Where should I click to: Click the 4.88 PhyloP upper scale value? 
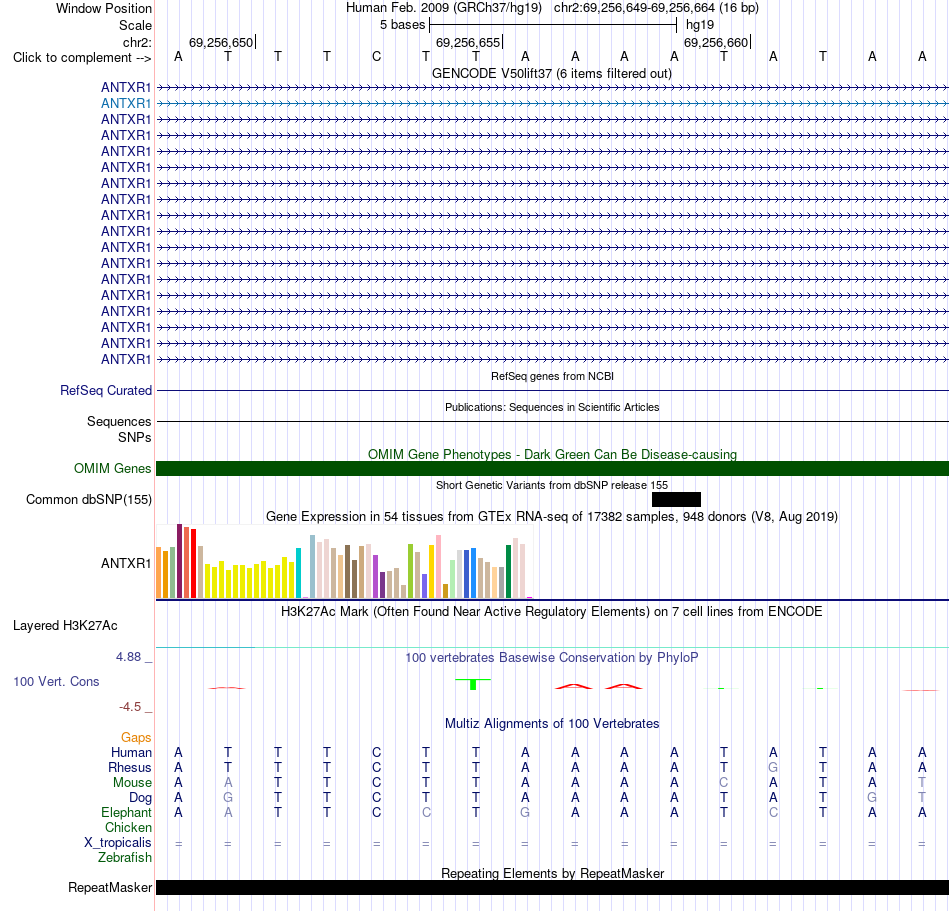pos(128,657)
